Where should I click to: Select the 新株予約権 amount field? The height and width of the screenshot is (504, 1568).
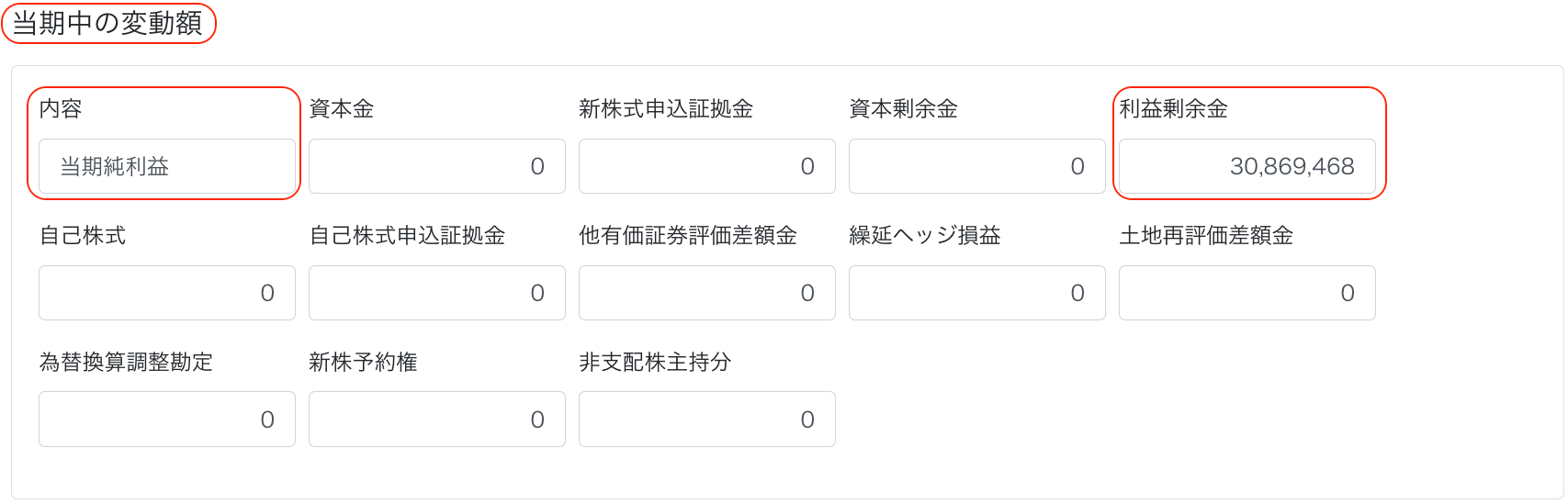[x=436, y=420]
